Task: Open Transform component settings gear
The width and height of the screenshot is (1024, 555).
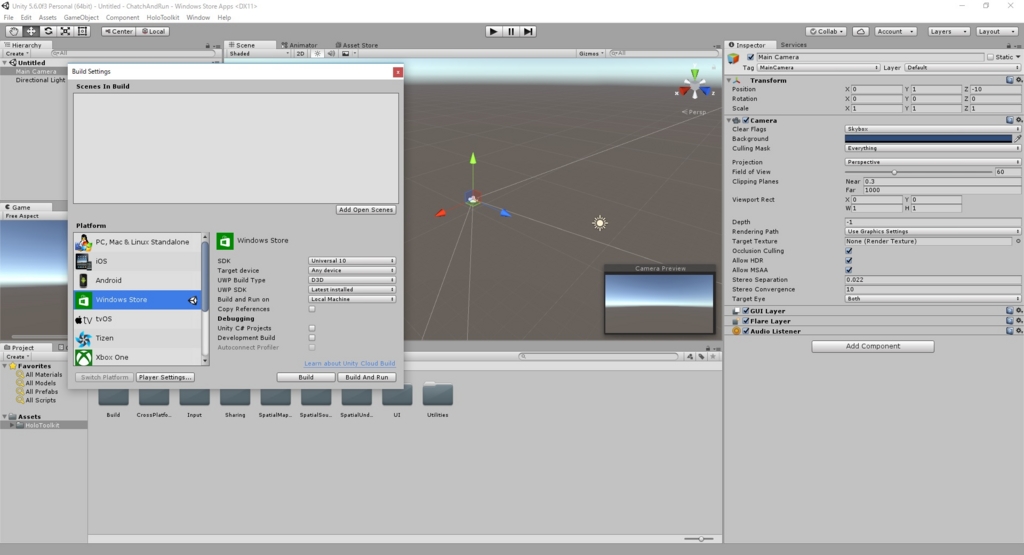Action: (x=1019, y=80)
